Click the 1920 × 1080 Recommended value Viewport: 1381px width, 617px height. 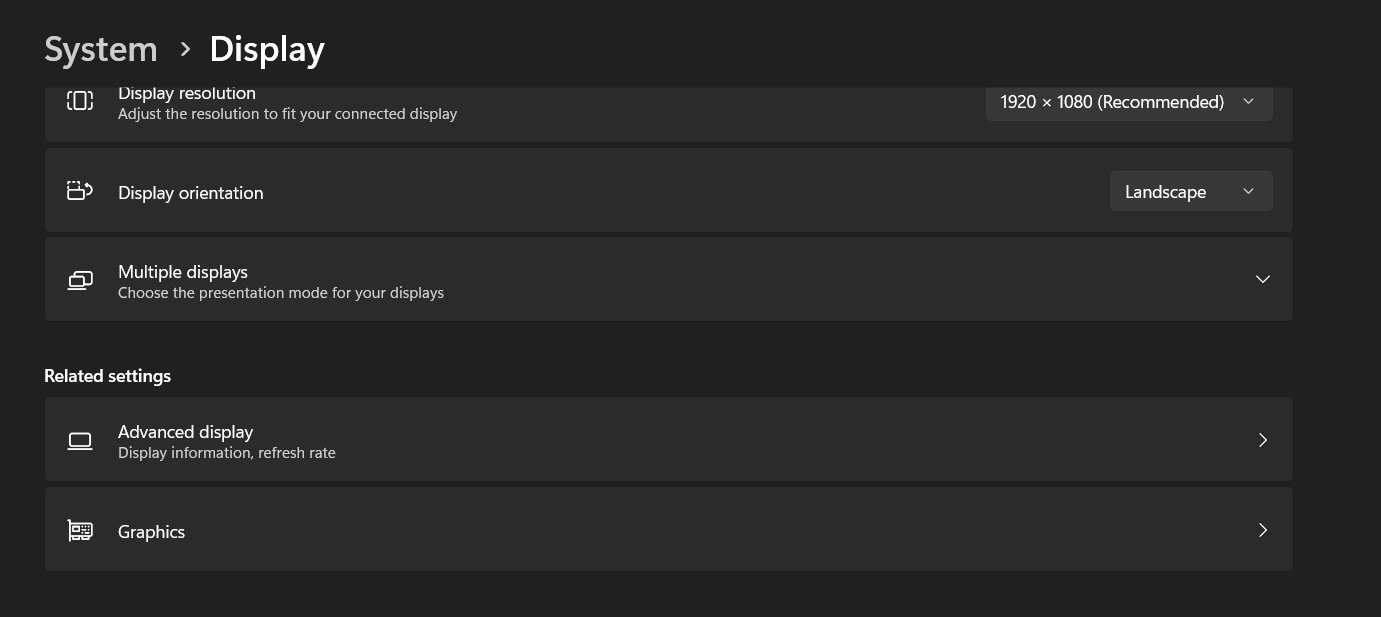(x=1111, y=101)
